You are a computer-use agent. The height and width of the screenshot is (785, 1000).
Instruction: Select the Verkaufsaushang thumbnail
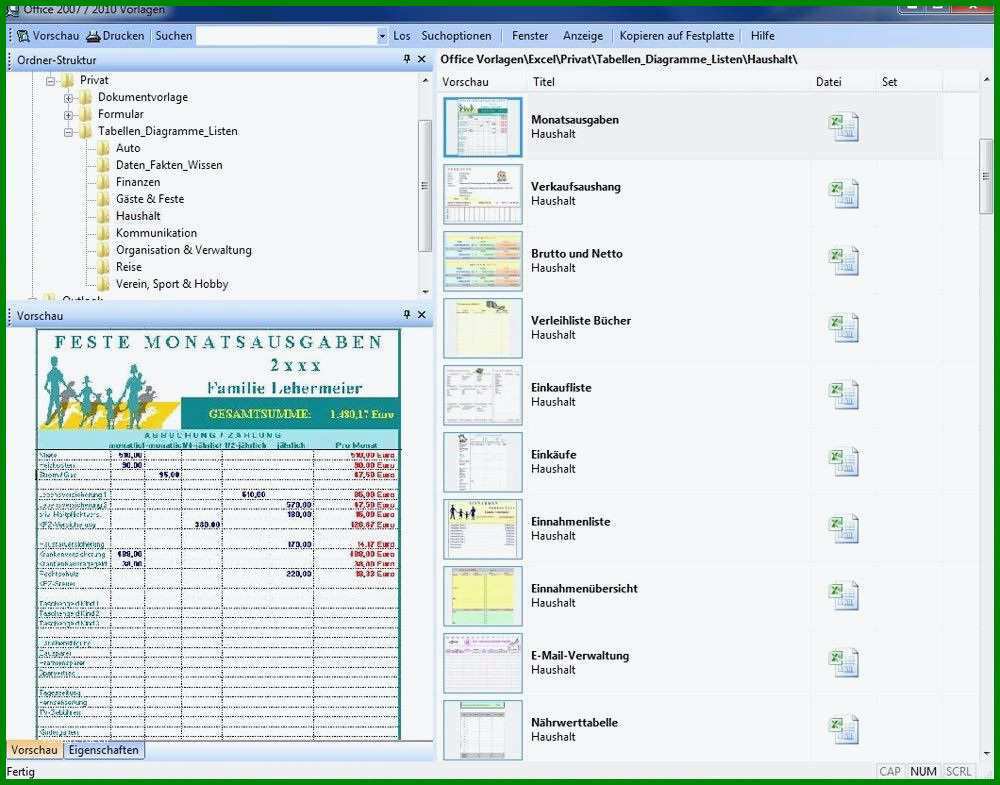click(483, 194)
